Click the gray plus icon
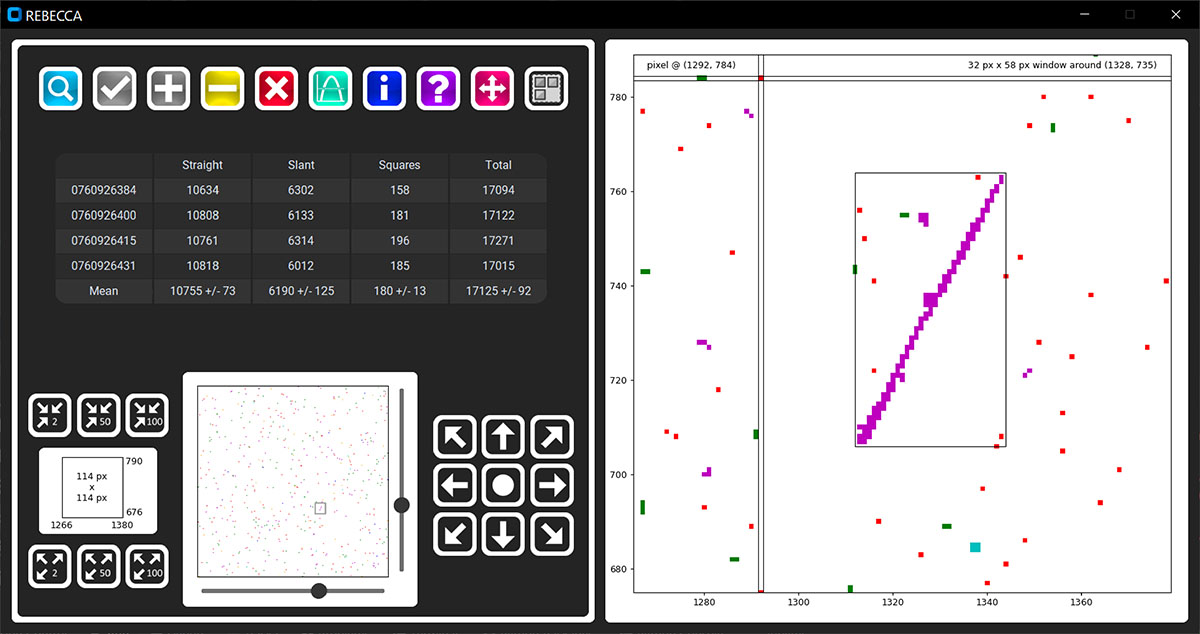 pos(168,89)
